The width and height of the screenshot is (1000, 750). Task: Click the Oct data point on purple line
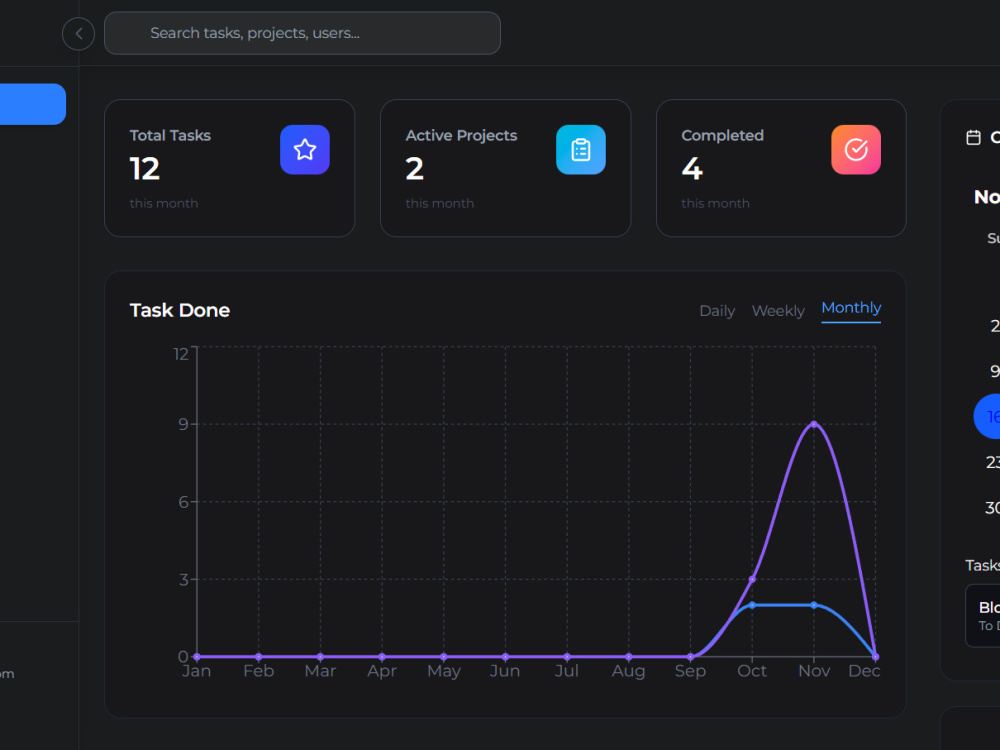pos(752,579)
